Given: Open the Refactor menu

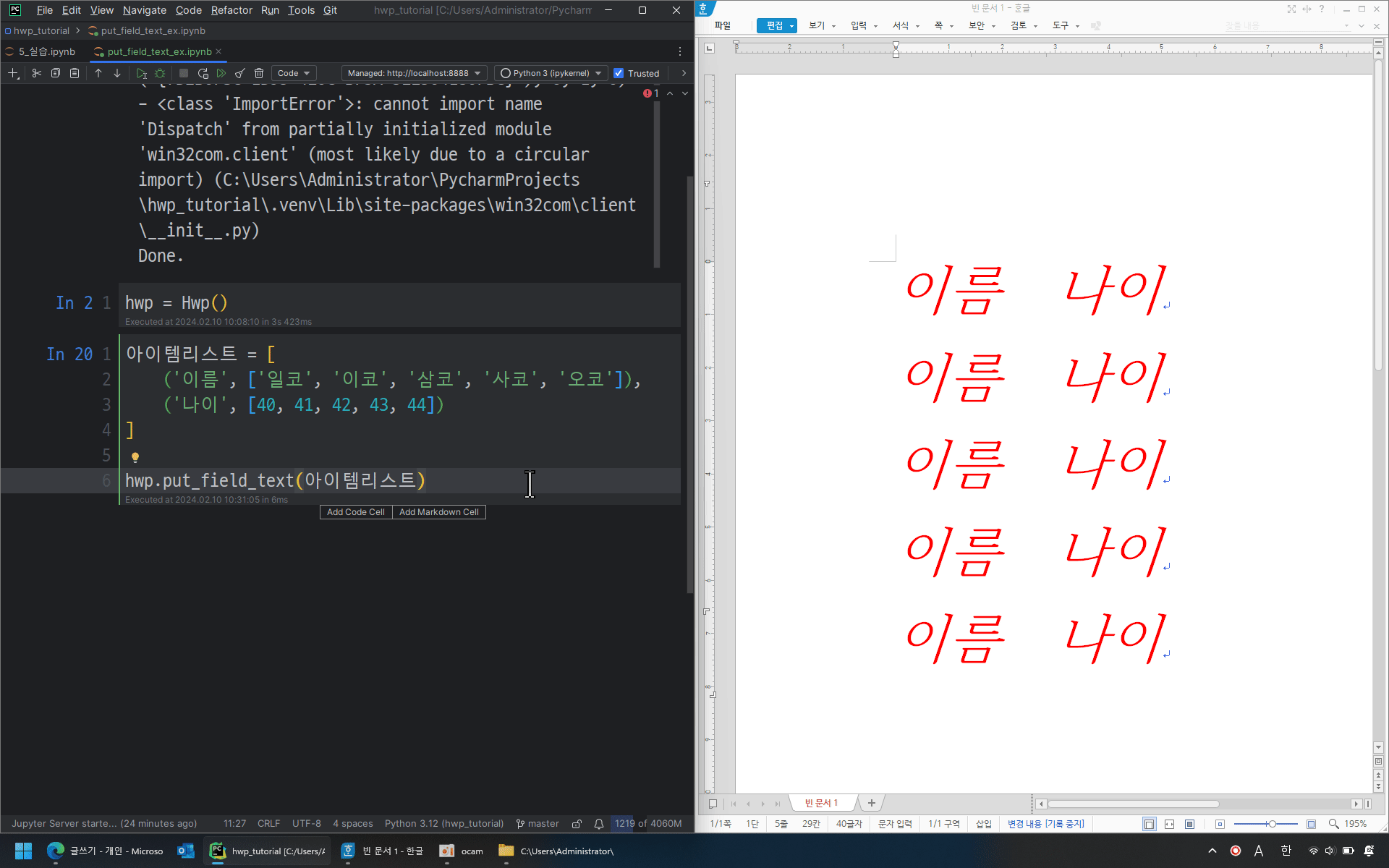Looking at the screenshot, I should [x=231, y=10].
